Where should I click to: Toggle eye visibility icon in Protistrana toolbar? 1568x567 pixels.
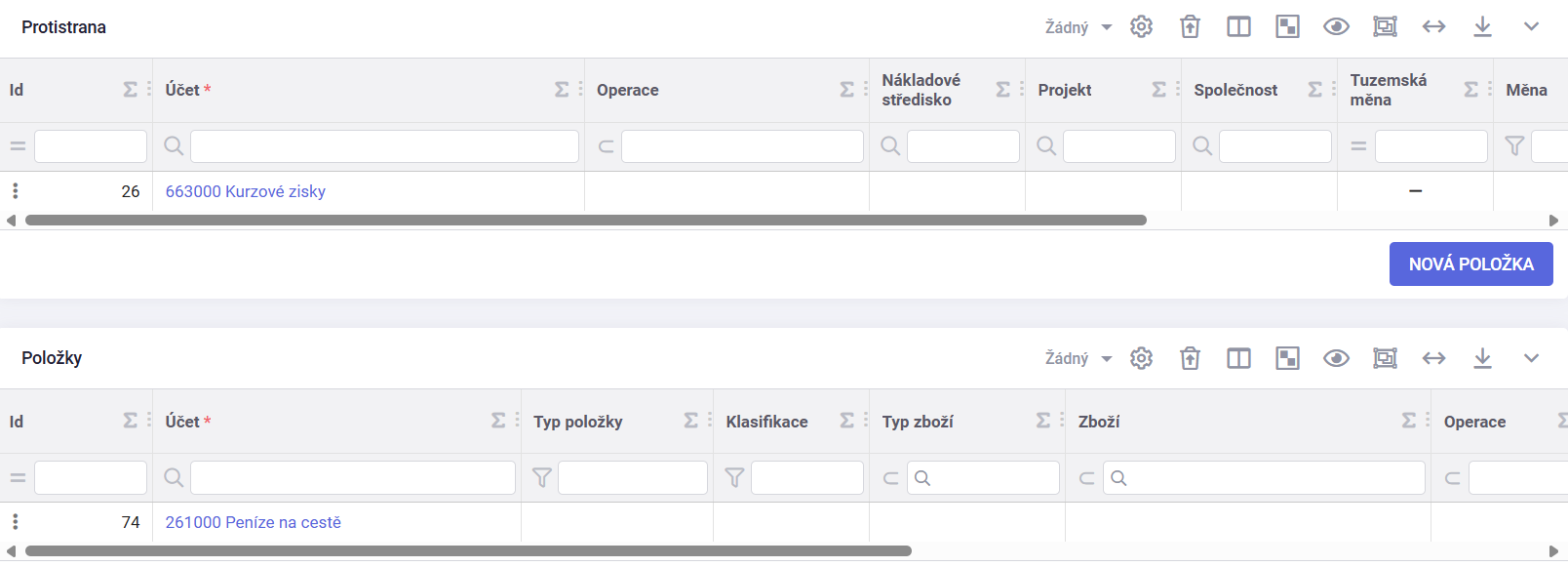[x=1336, y=26]
